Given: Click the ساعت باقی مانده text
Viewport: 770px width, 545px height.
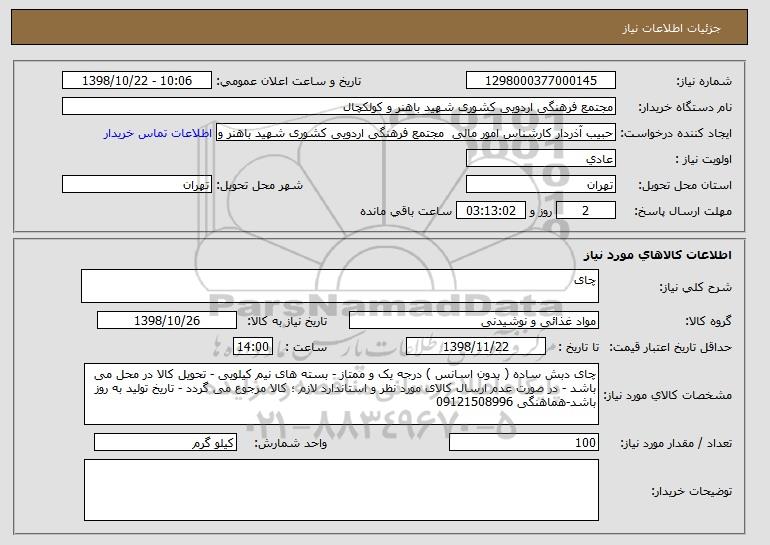Looking at the screenshot, I should point(406,211).
